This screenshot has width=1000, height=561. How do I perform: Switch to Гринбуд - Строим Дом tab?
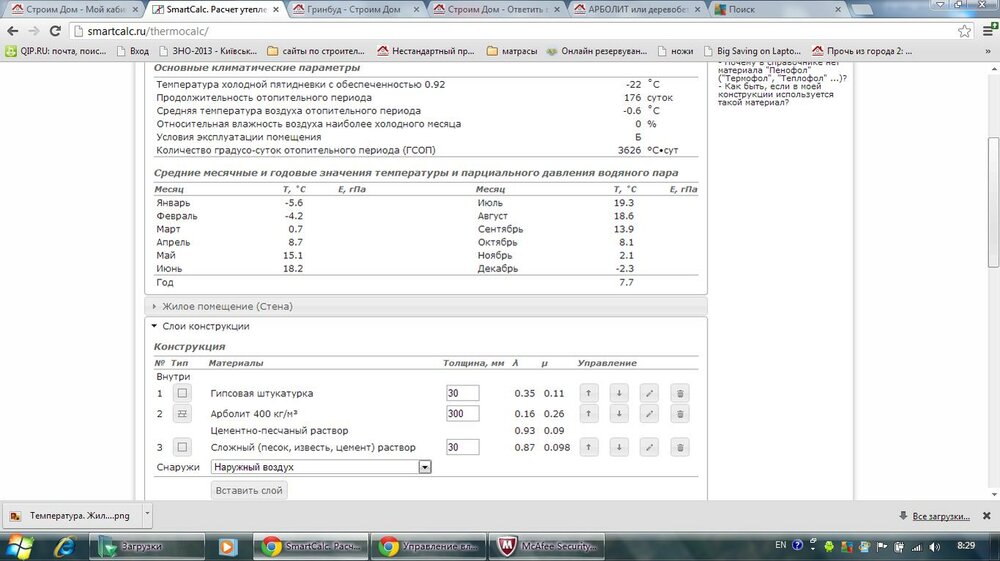(x=354, y=10)
